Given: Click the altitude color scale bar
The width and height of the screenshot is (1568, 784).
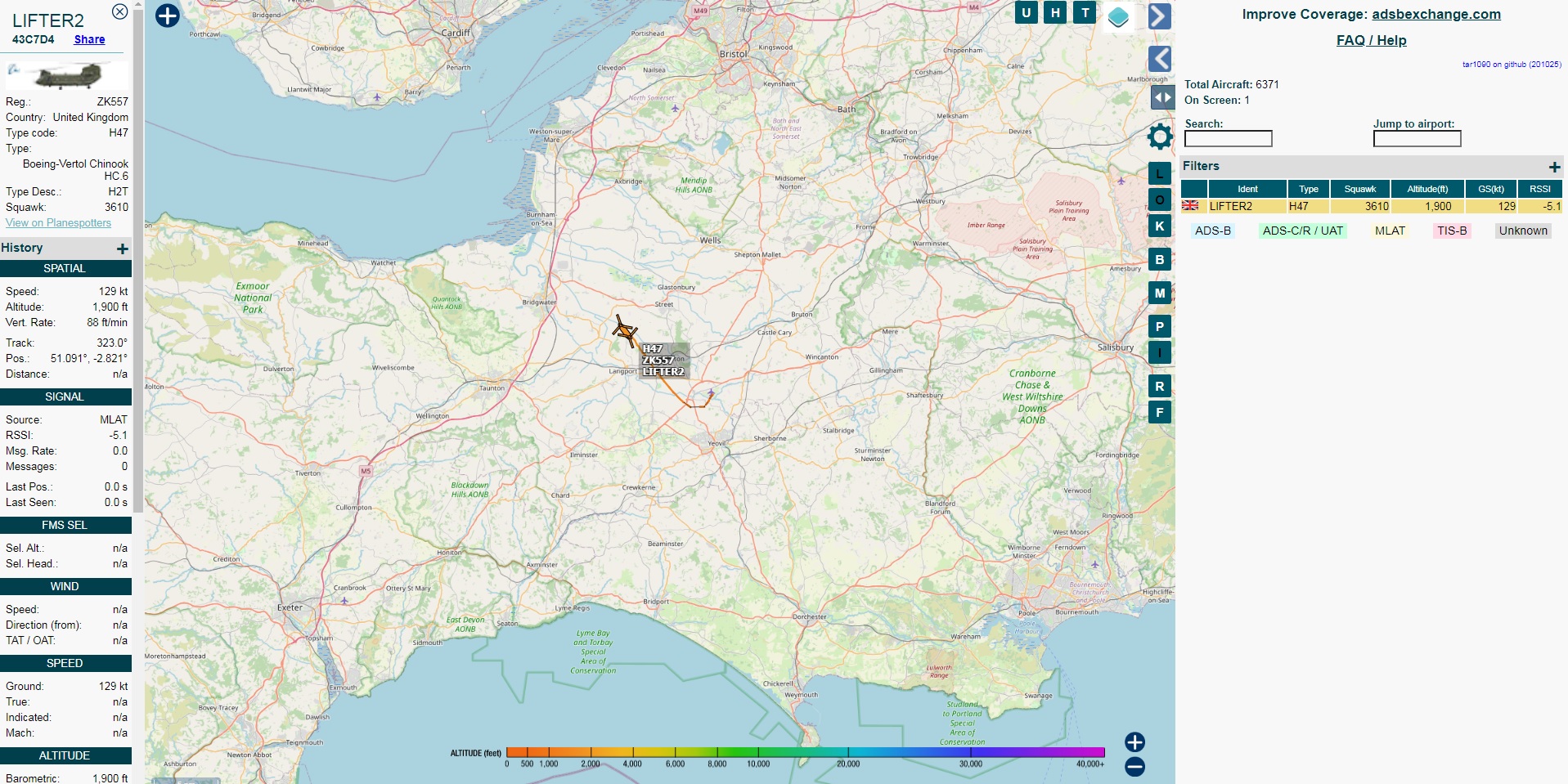Looking at the screenshot, I should [805, 752].
